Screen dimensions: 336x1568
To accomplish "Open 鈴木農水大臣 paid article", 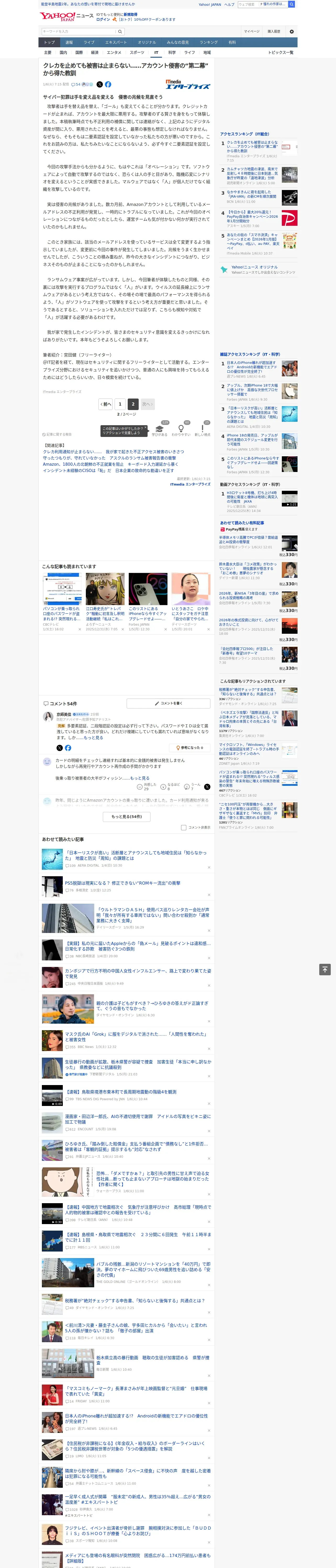I will tap(248, 568).
